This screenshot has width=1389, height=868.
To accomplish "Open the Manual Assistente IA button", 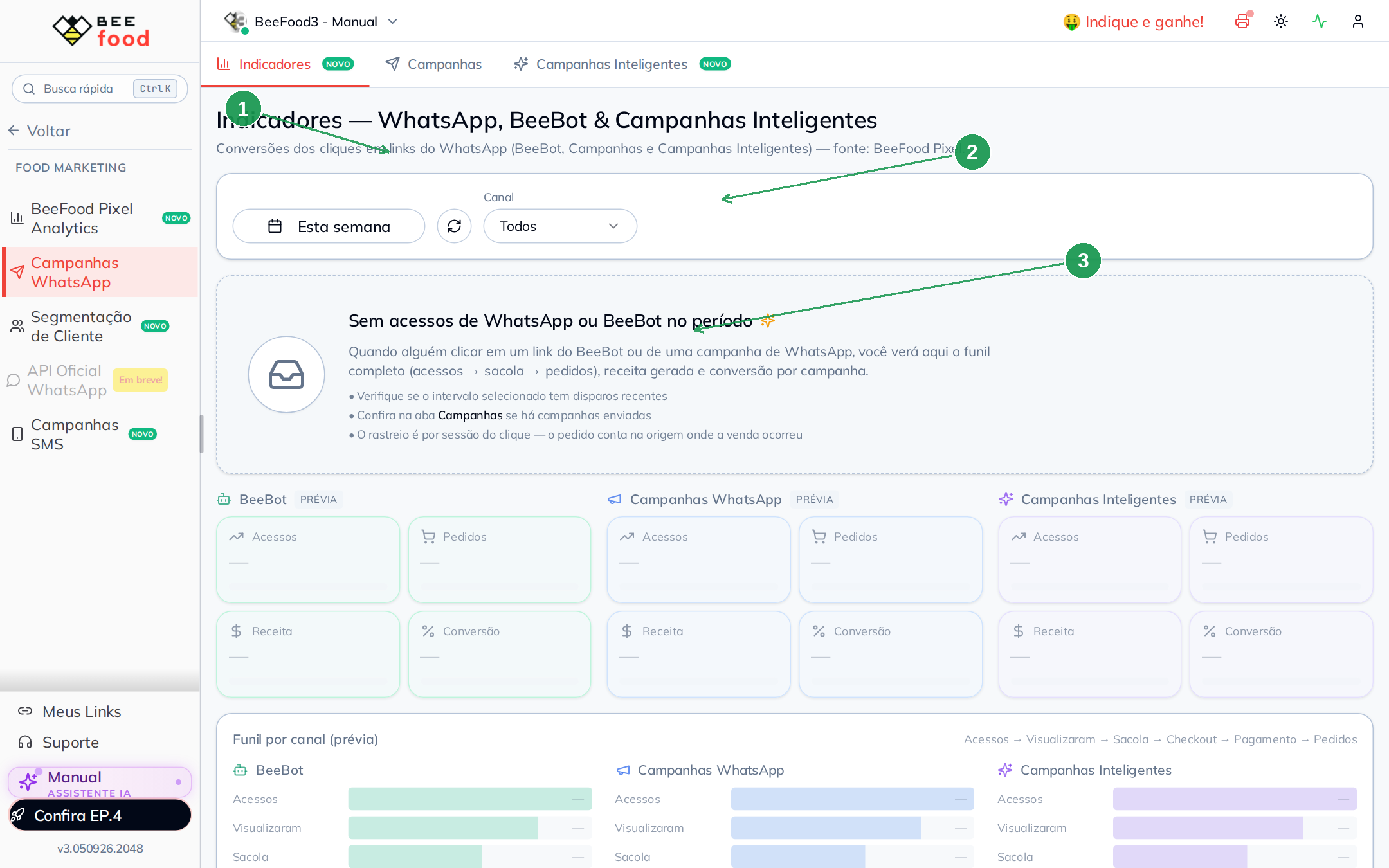I will [x=100, y=782].
